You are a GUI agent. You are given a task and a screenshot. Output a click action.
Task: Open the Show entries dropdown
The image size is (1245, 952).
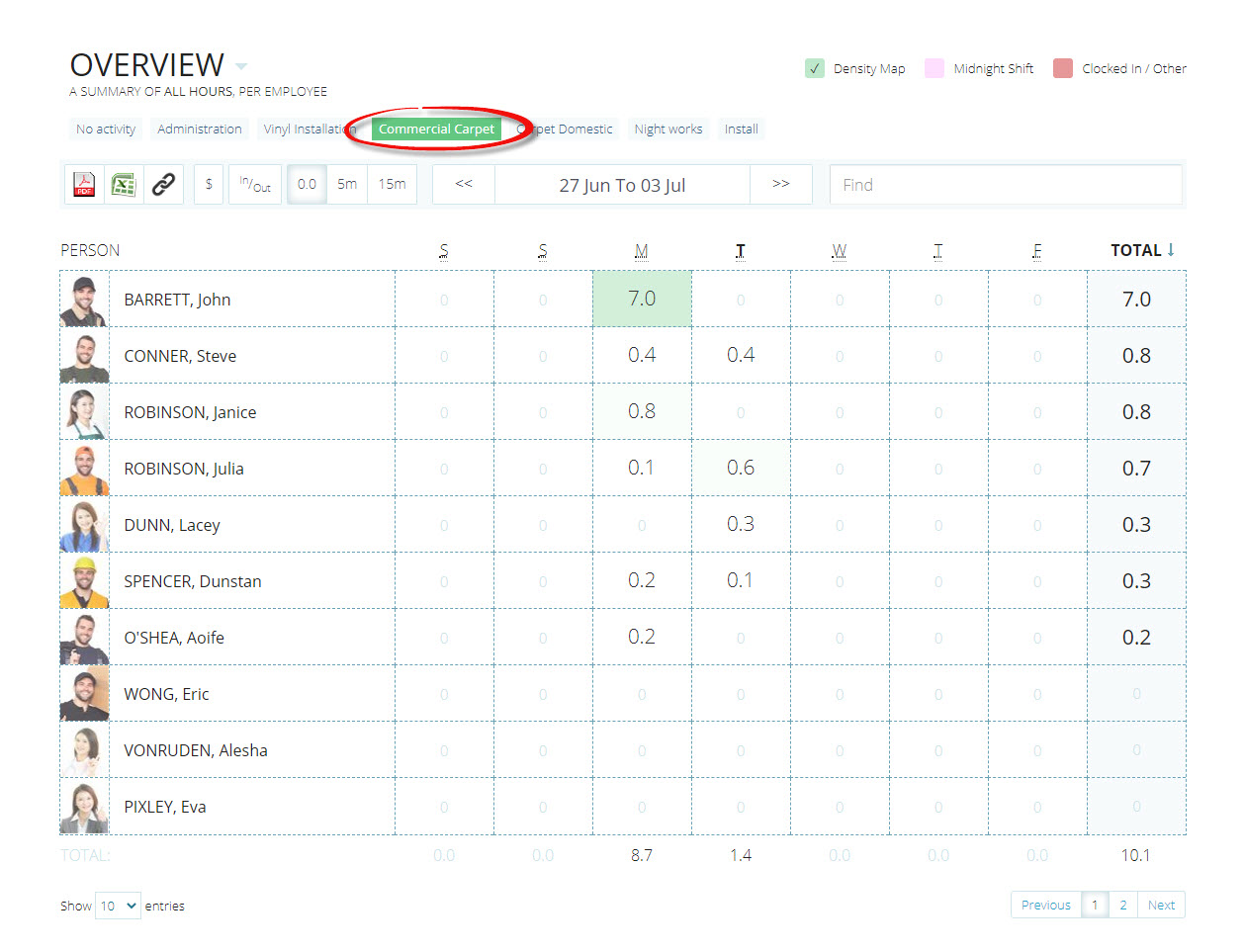pyautogui.click(x=118, y=906)
